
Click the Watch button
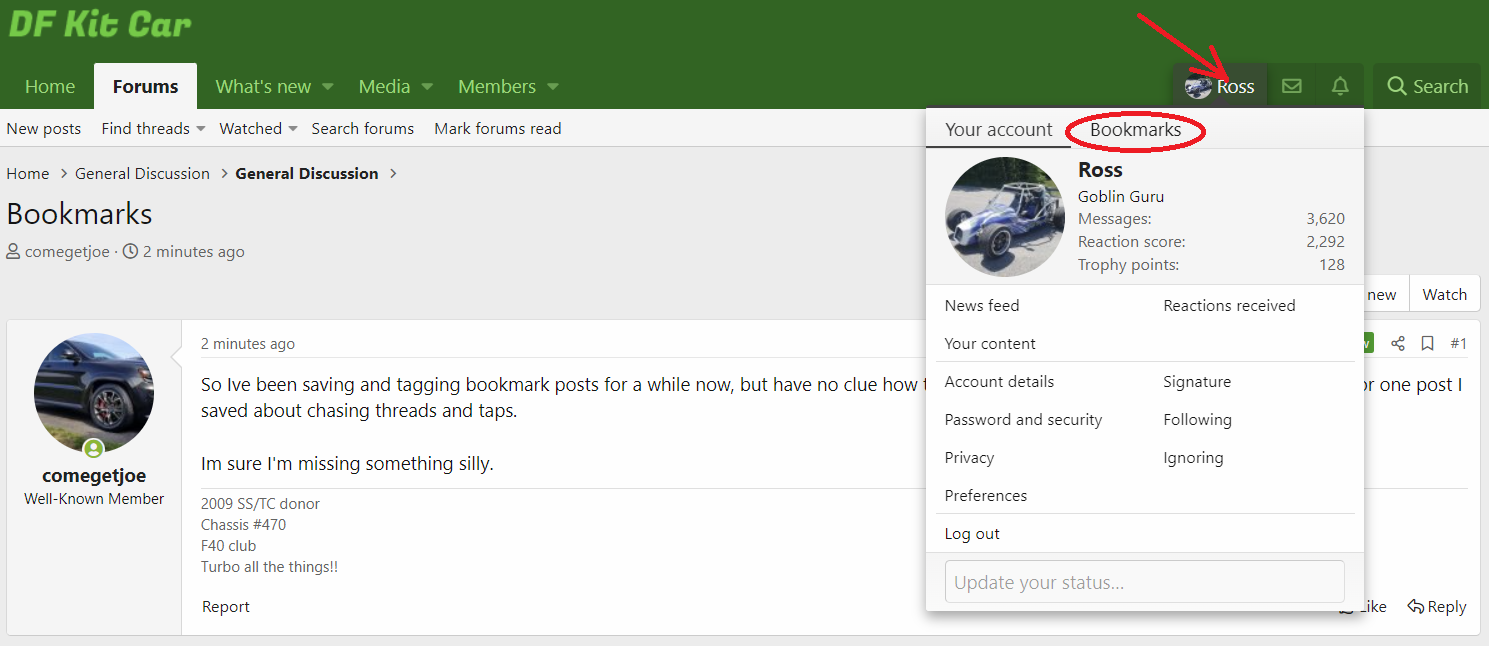click(x=1445, y=294)
